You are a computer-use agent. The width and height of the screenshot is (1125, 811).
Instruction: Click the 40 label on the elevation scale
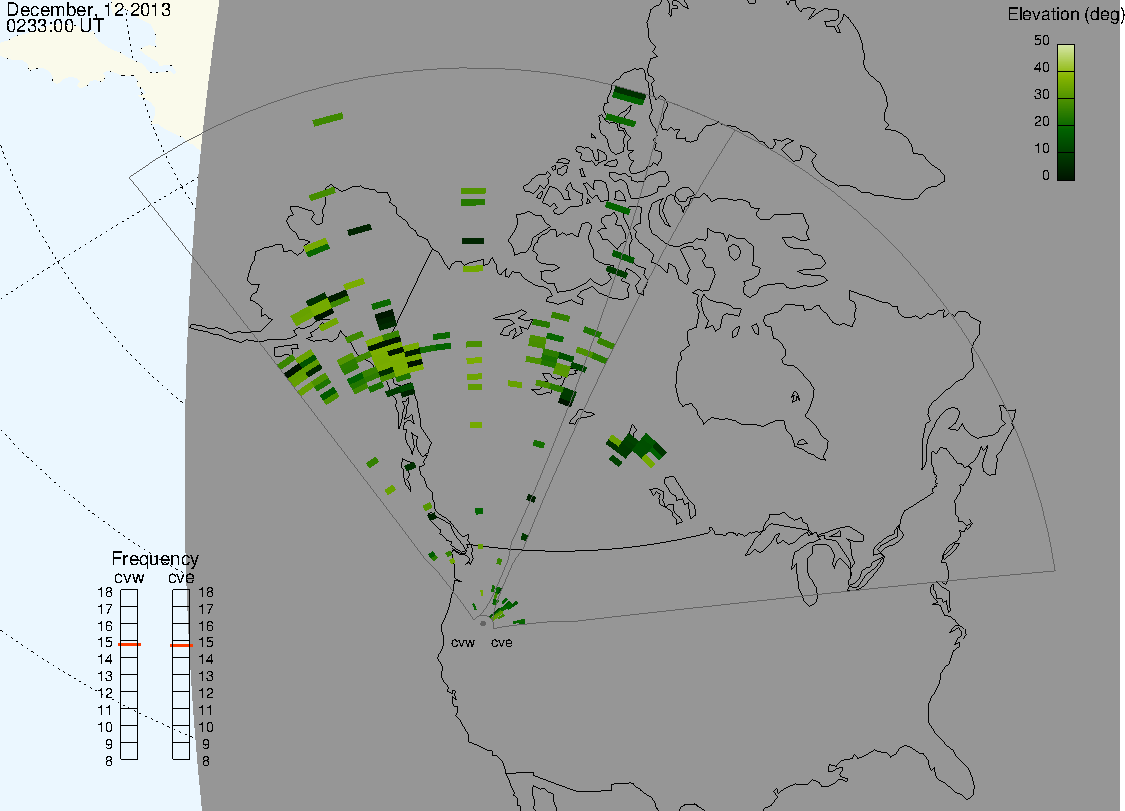coord(1042,67)
